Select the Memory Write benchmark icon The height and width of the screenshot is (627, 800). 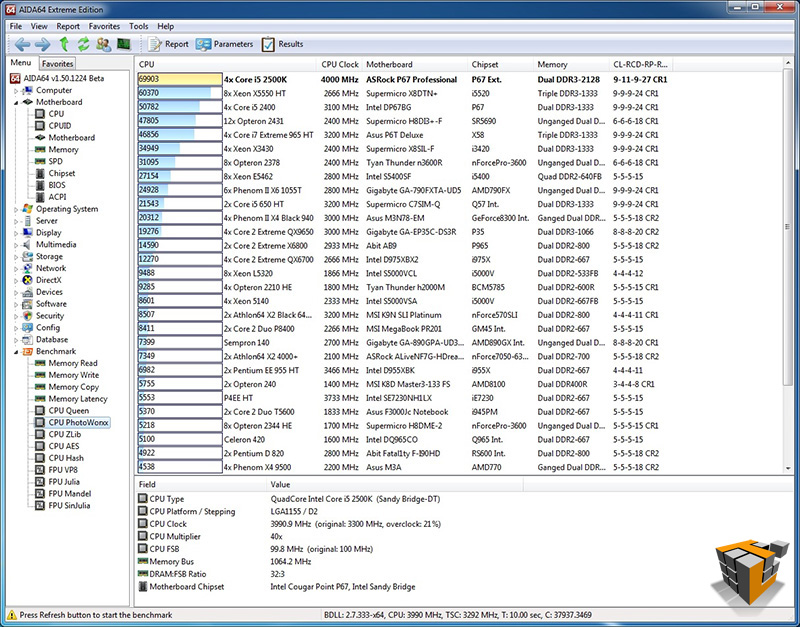click(40, 375)
